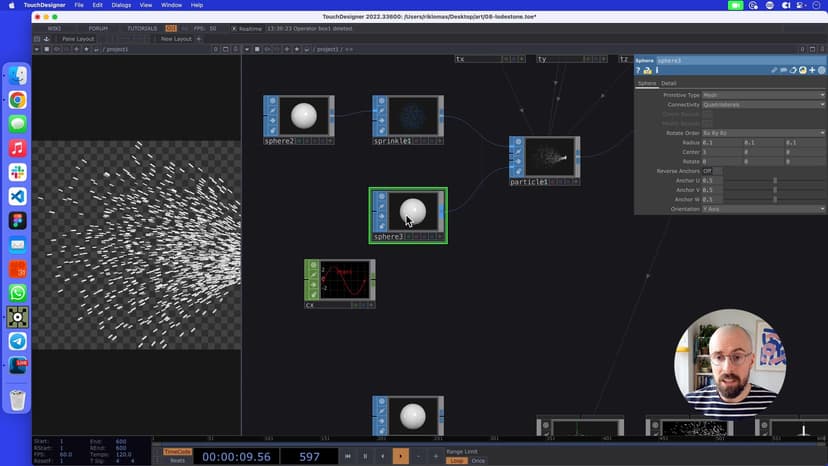Click the add custom parameter plus icon
The width and height of the screenshot is (828, 466).
tap(812, 70)
